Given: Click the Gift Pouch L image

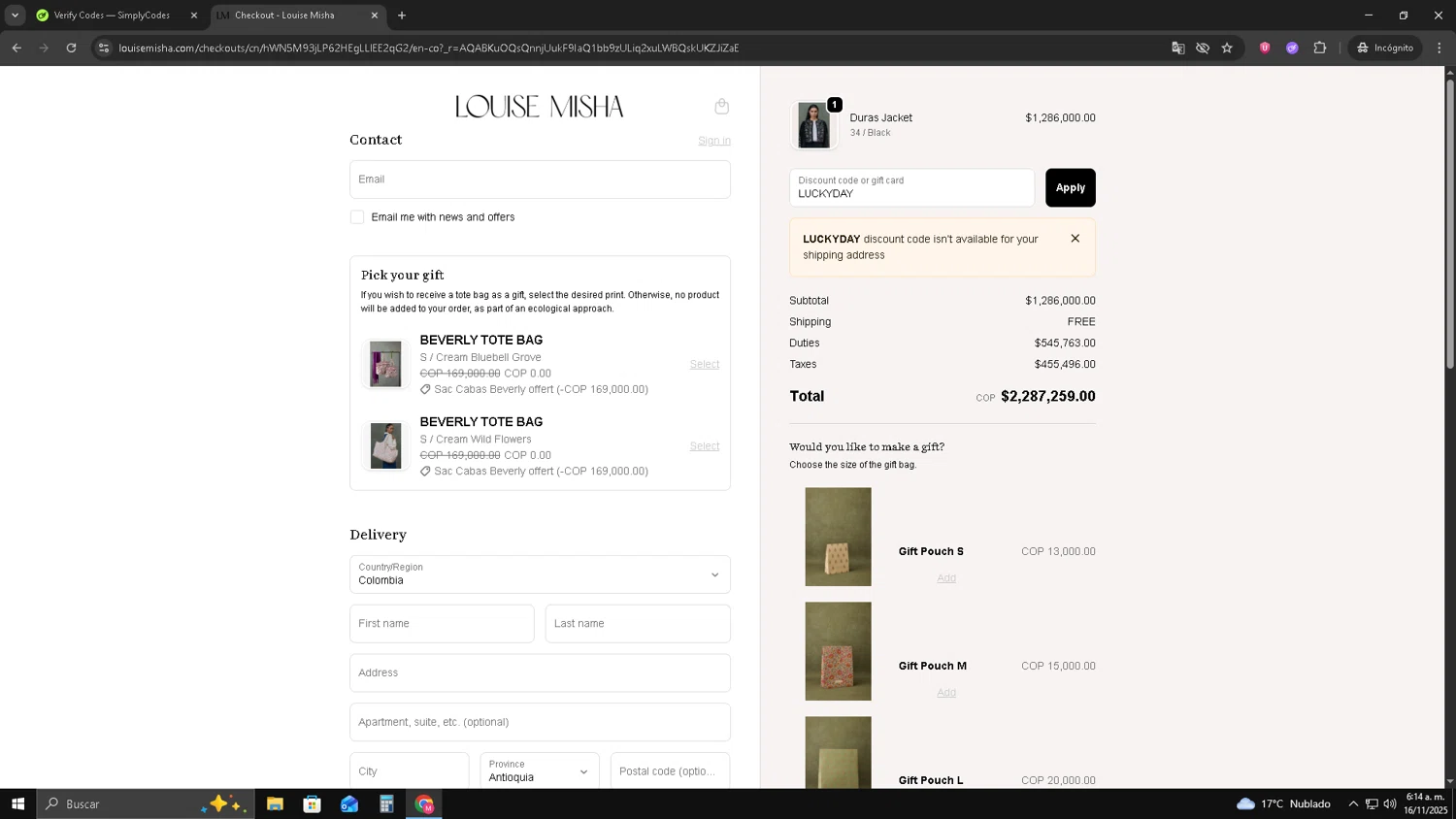Looking at the screenshot, I should pos(838,752).
